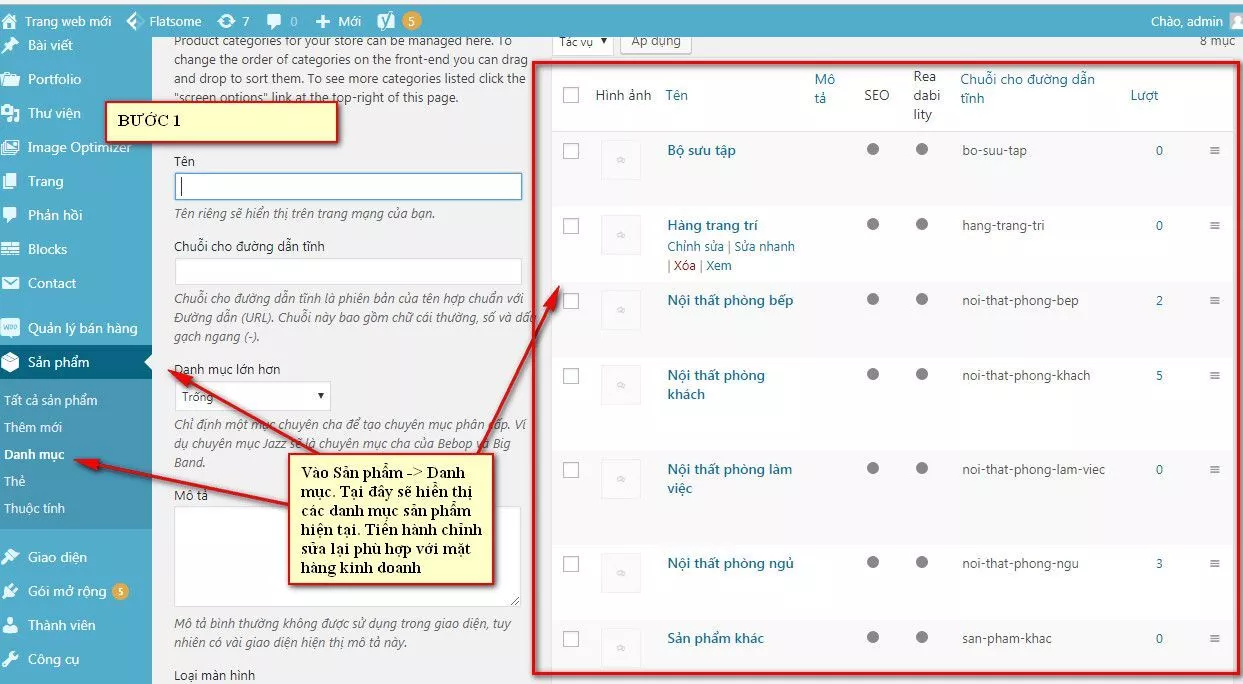Check the select-all checkbox in table header
Screen dimensions: 1243x684
click(571, 93)
